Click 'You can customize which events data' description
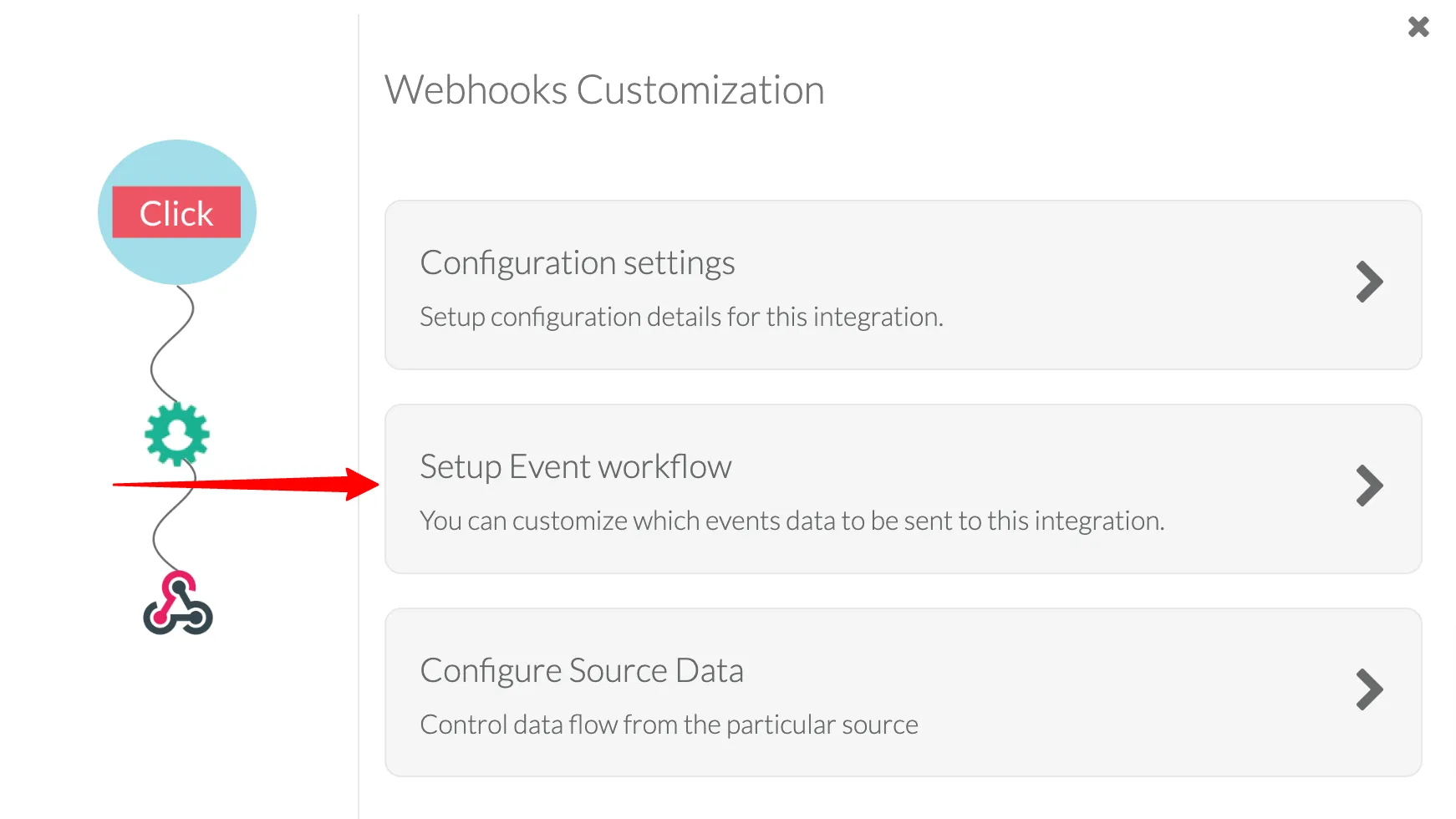 click(x=792, y=521)
